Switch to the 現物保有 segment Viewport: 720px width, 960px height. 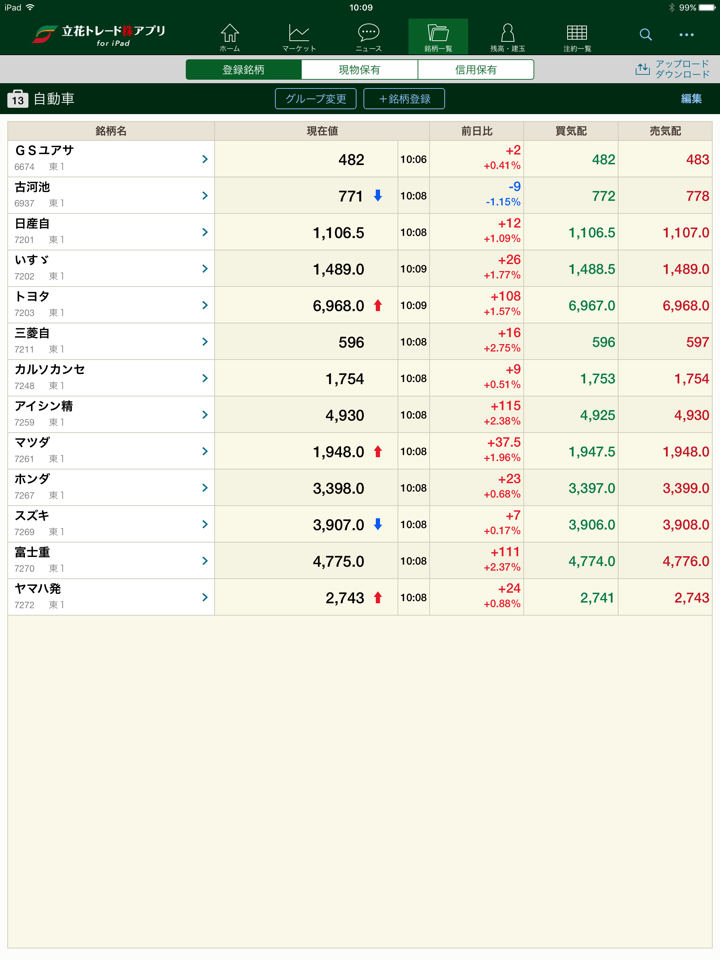359,70
